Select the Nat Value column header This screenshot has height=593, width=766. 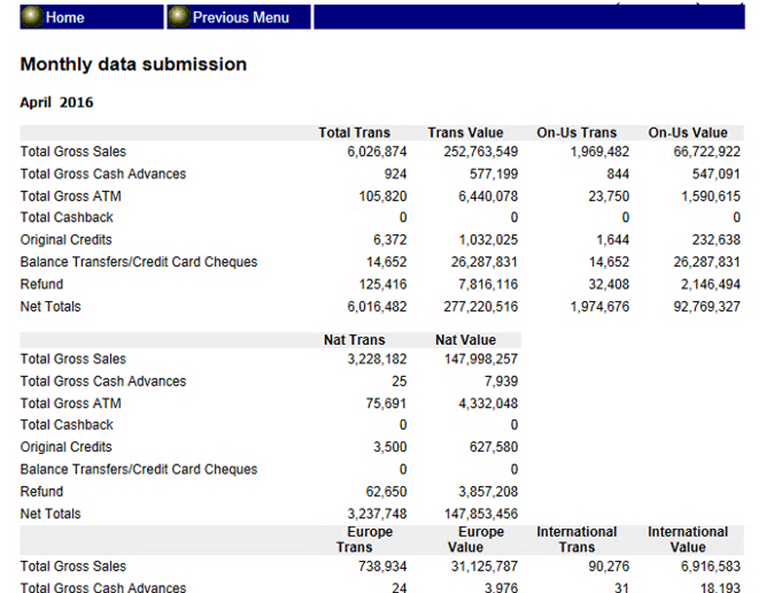[465, 340]
